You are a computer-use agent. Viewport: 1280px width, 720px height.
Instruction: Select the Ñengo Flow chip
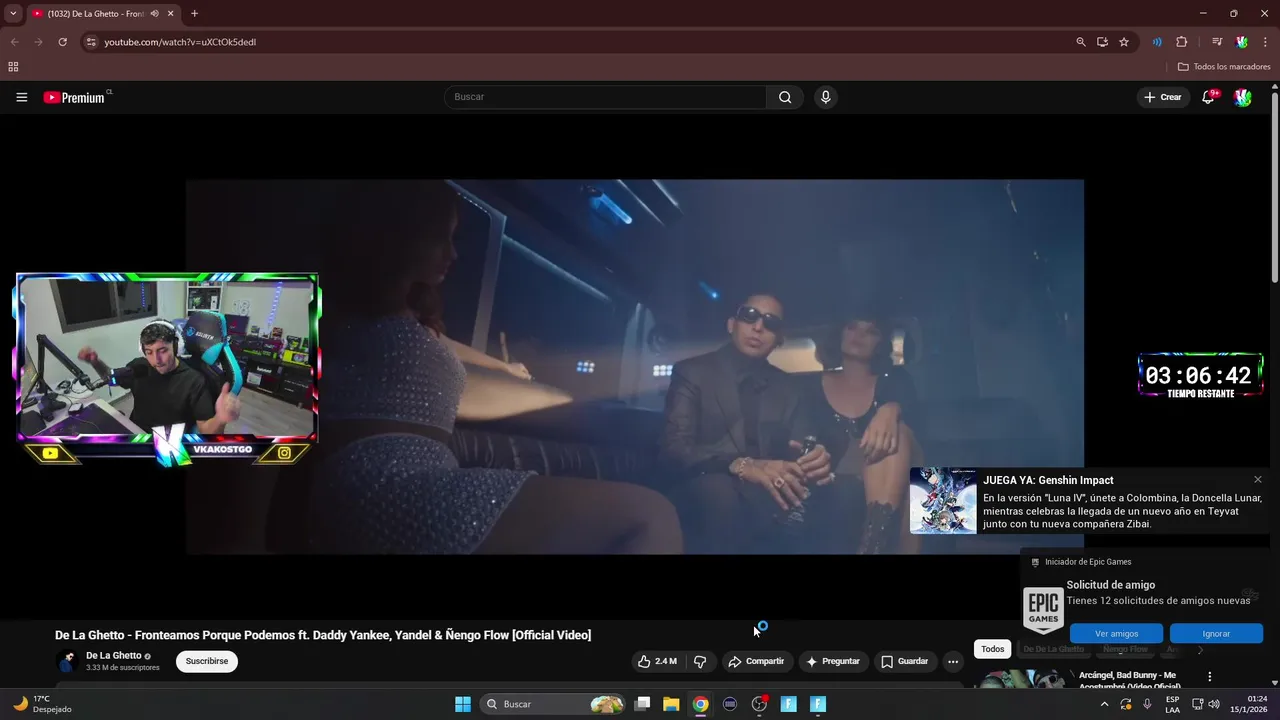tap(1125, 649)
